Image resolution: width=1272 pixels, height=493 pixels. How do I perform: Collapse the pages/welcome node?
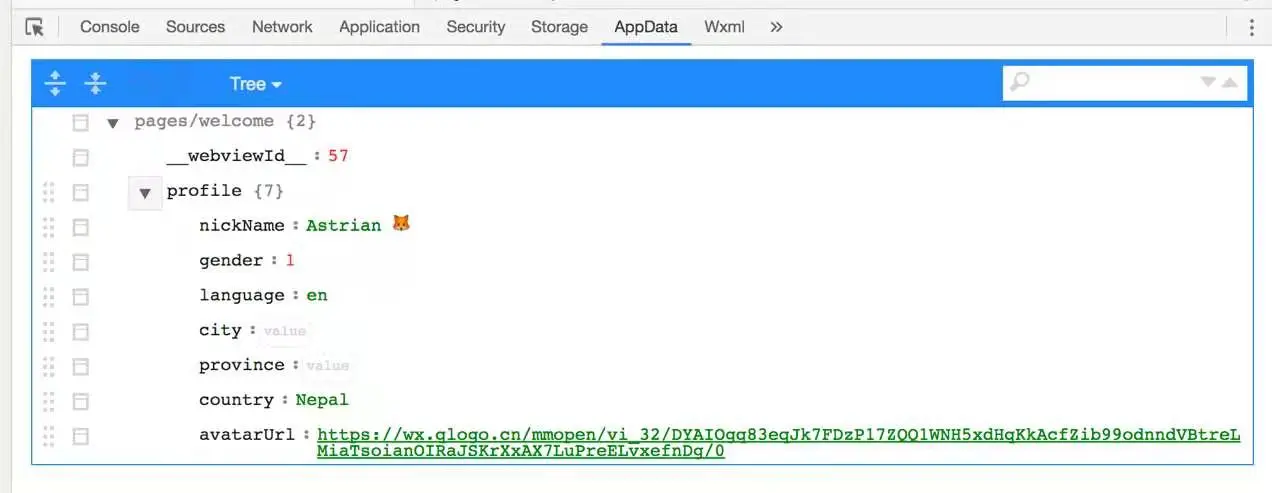pos(113,123)
